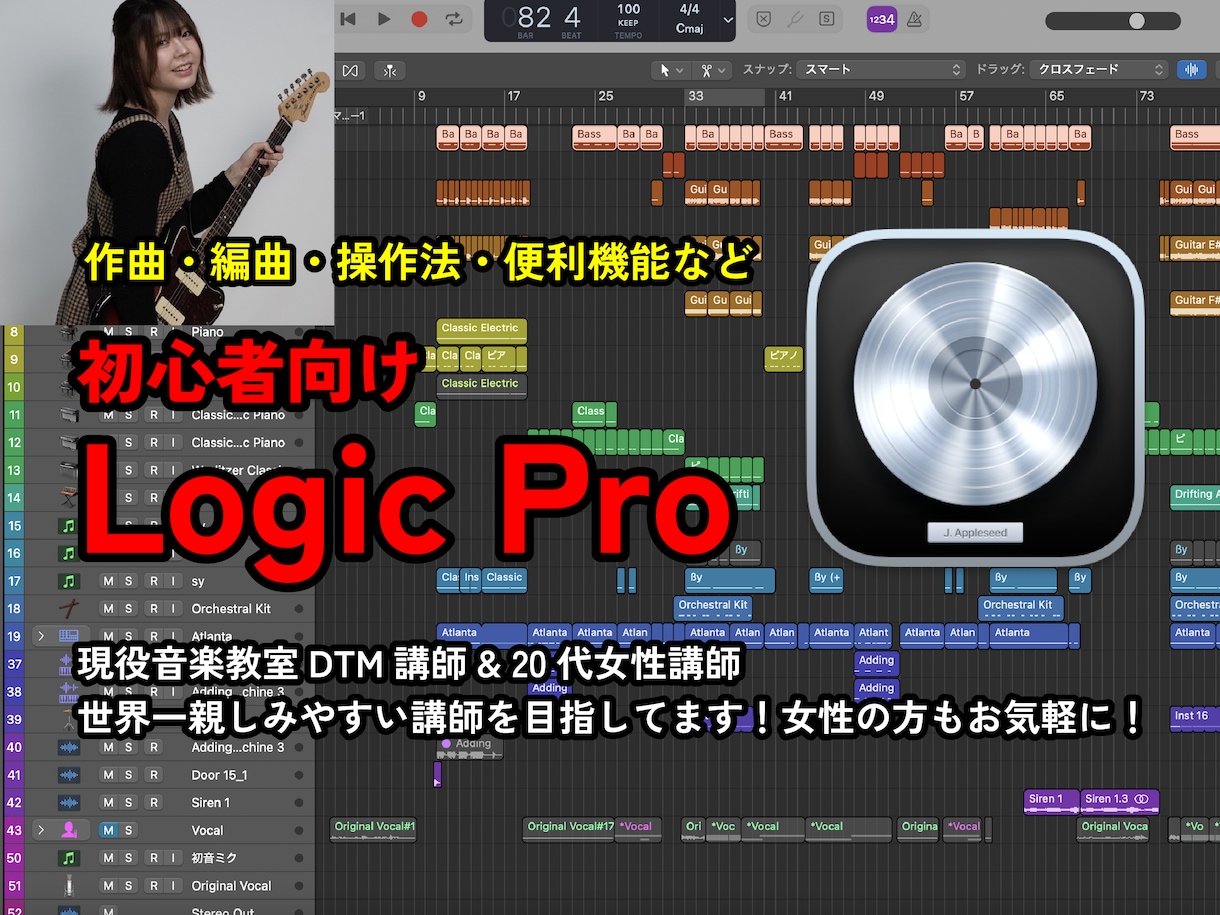Image resolution: width=1220 pixels, height=915 pixels.
Task: Open the Scissors command-click tool menu
Action: point(712,70)
